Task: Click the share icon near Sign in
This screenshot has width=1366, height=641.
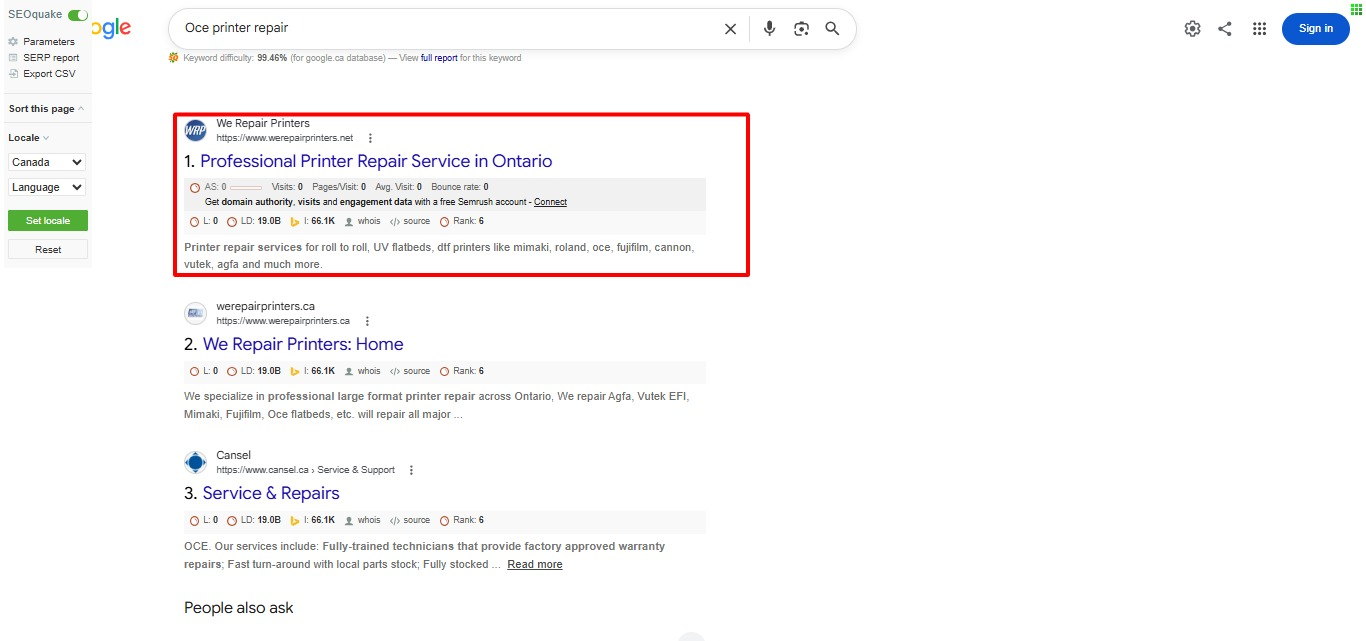Action: coord(1225,29)
